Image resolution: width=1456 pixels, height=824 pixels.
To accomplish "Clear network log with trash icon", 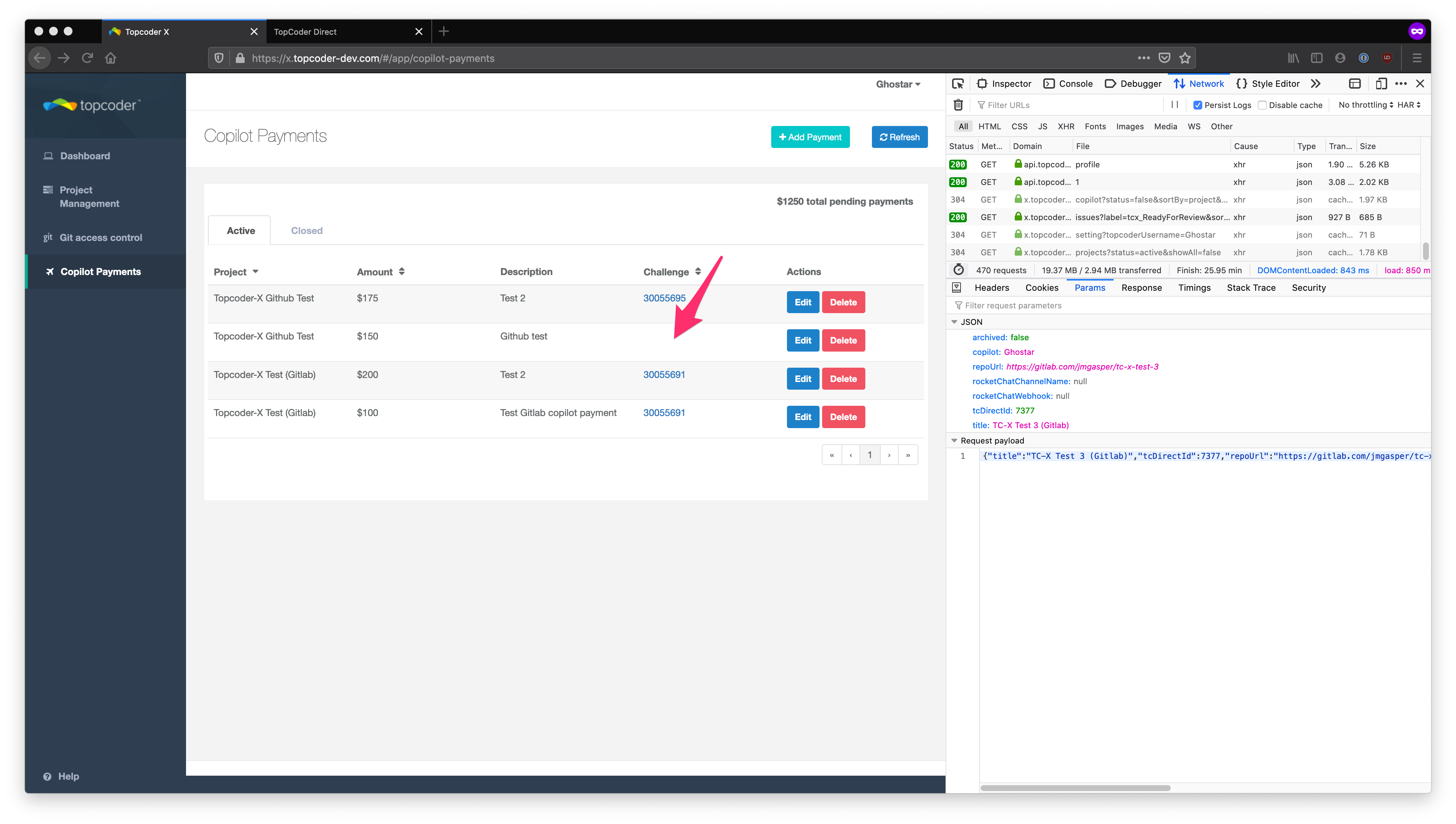I will pos(958,105).
